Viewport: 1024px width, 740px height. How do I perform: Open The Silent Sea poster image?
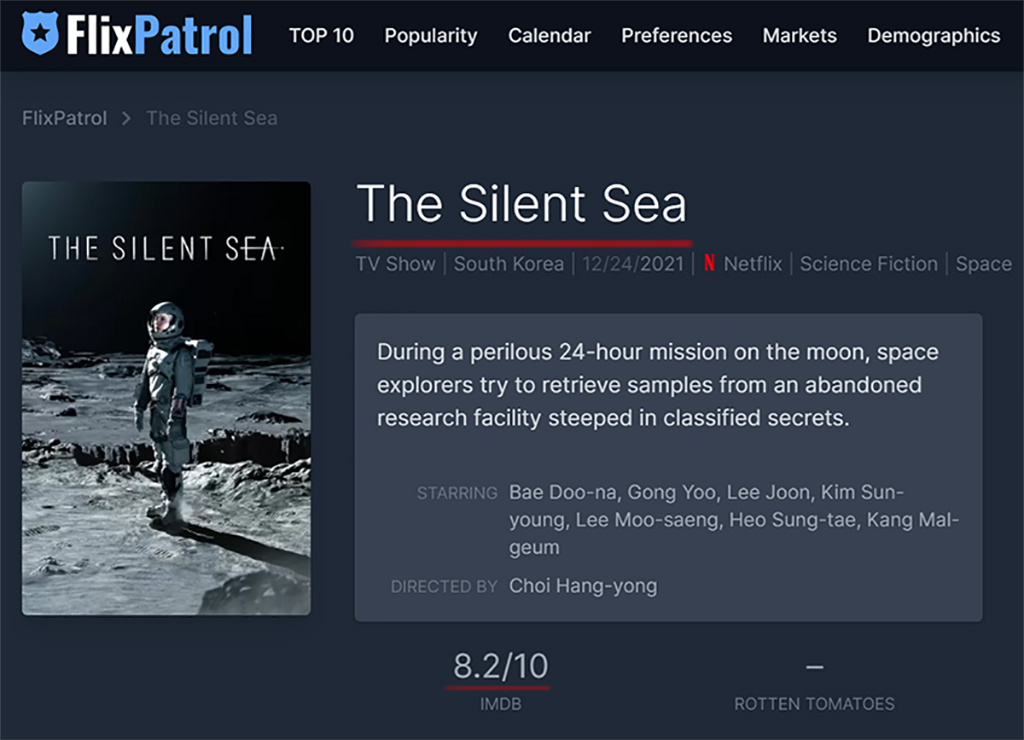167,398
